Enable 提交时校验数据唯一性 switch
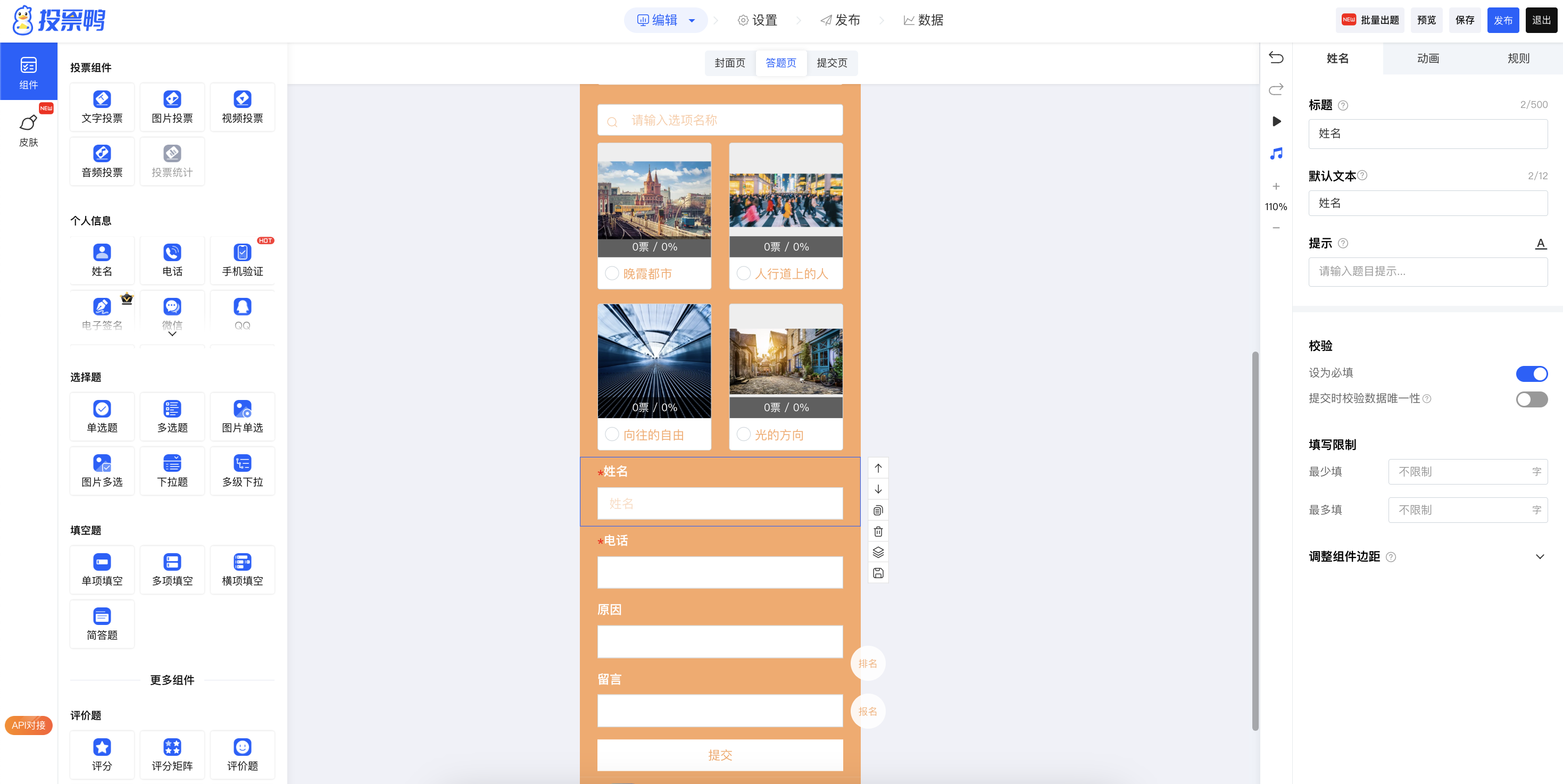The width and height of the screenshot is (1563, 784). pyautogui.click(x=1532, y=399)
